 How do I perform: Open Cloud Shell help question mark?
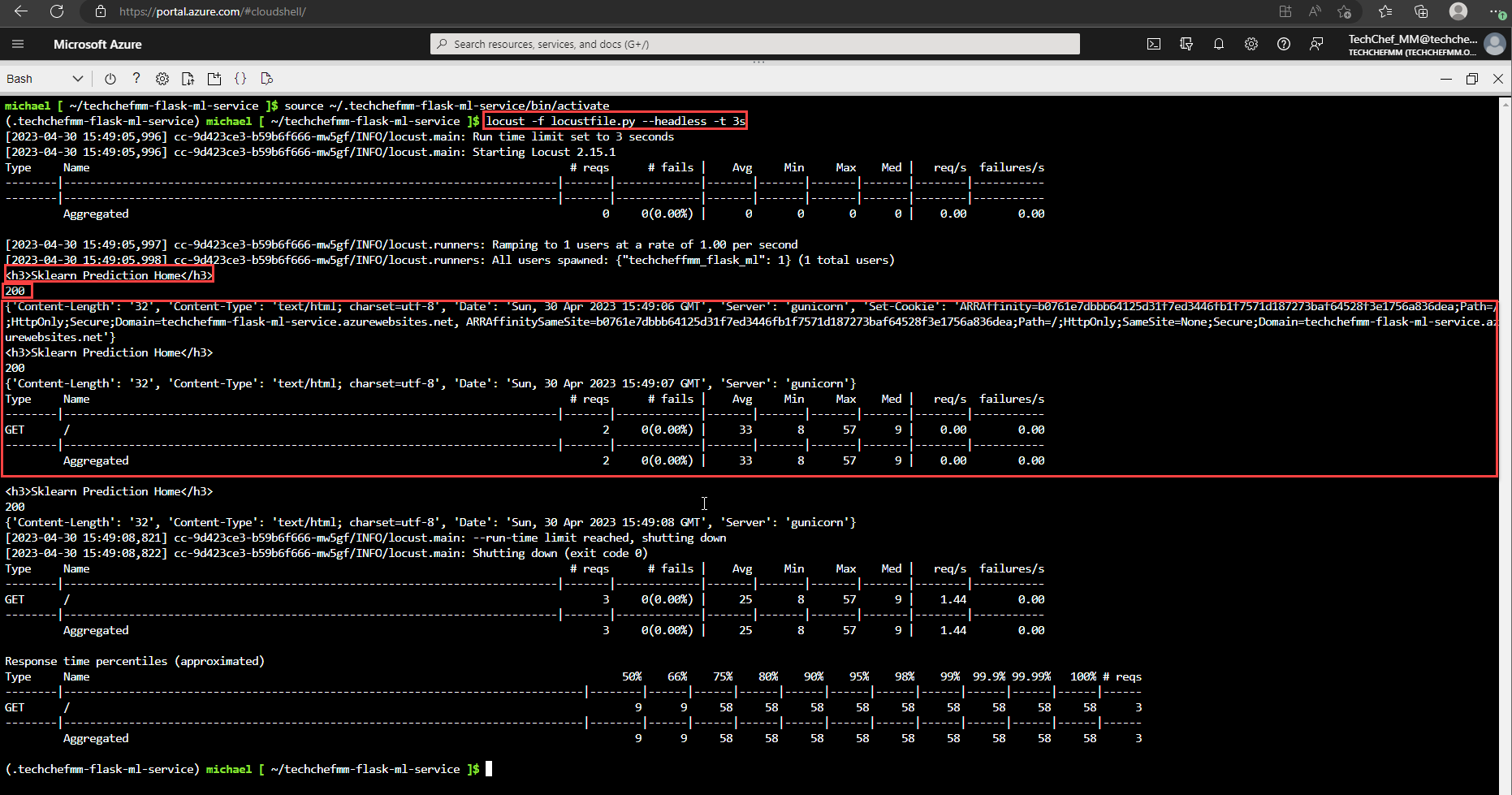(x=136, y=78)
